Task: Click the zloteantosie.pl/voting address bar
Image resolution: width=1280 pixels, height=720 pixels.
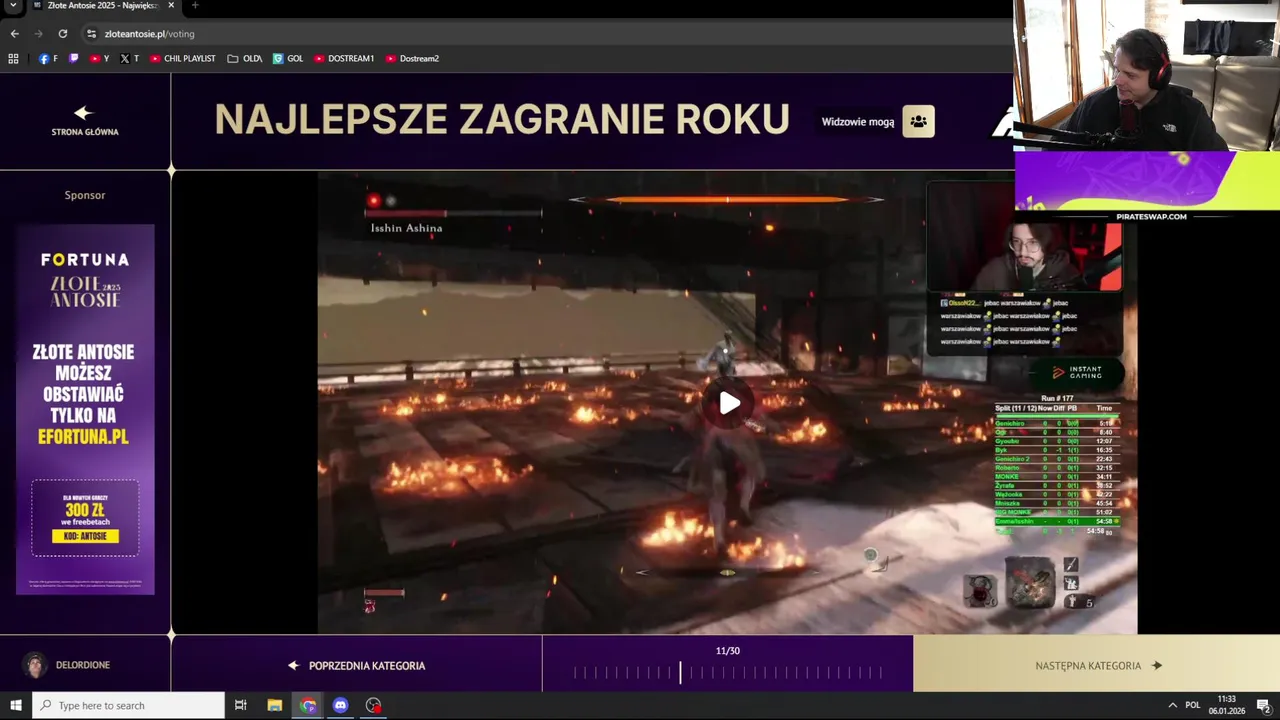Action: click(x=150, y=33)
